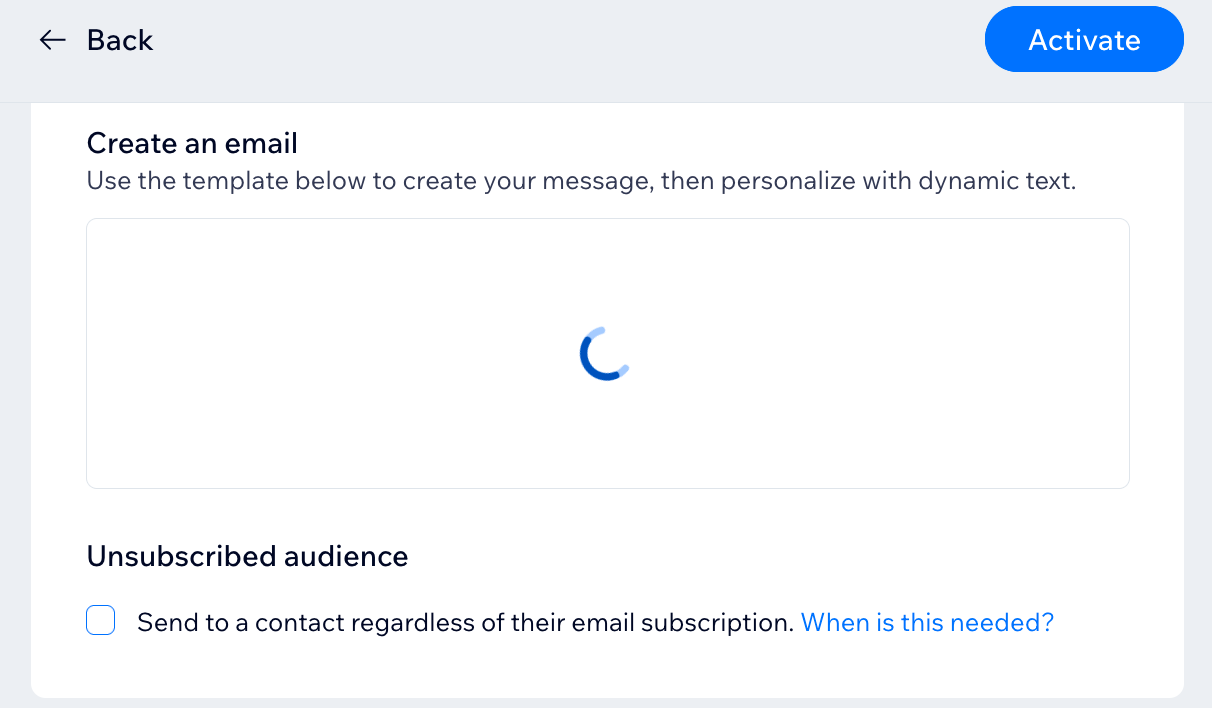Select the 'Unsubscribed audience' section heading
Image resolution: width=1212 pixels, height=708 pixels.
point(247,556)
